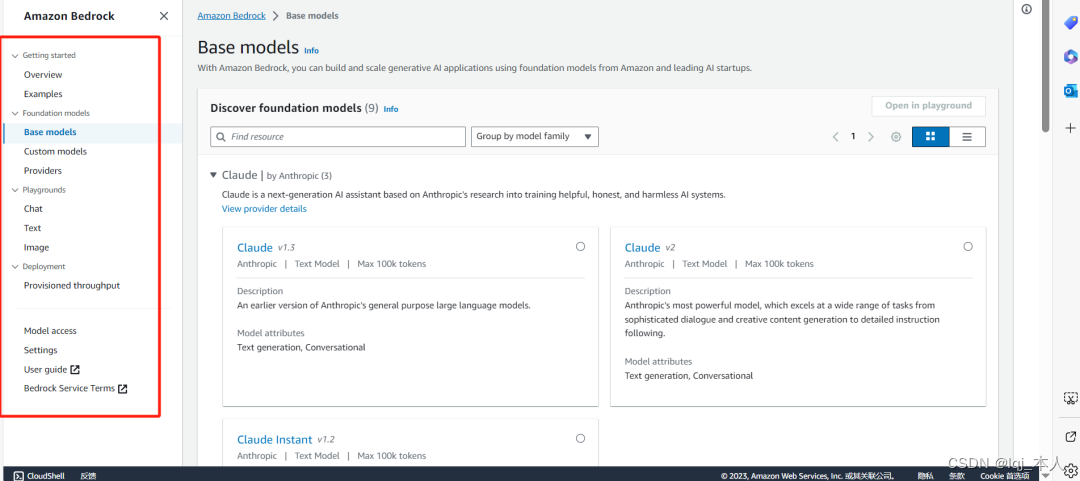Screen dimensions: 1080x481
Task: Click the View provider details link
Action: coord(264,209)
